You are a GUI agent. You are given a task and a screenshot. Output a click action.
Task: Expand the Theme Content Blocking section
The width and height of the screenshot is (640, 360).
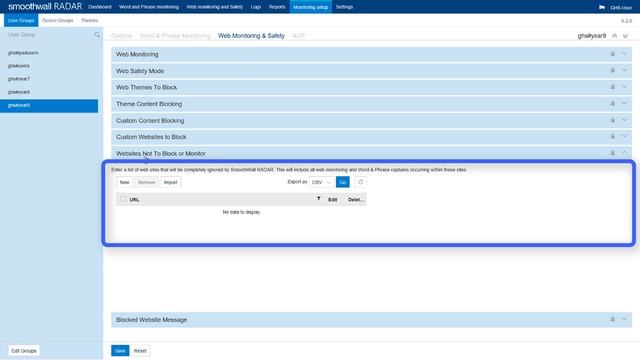624,104
